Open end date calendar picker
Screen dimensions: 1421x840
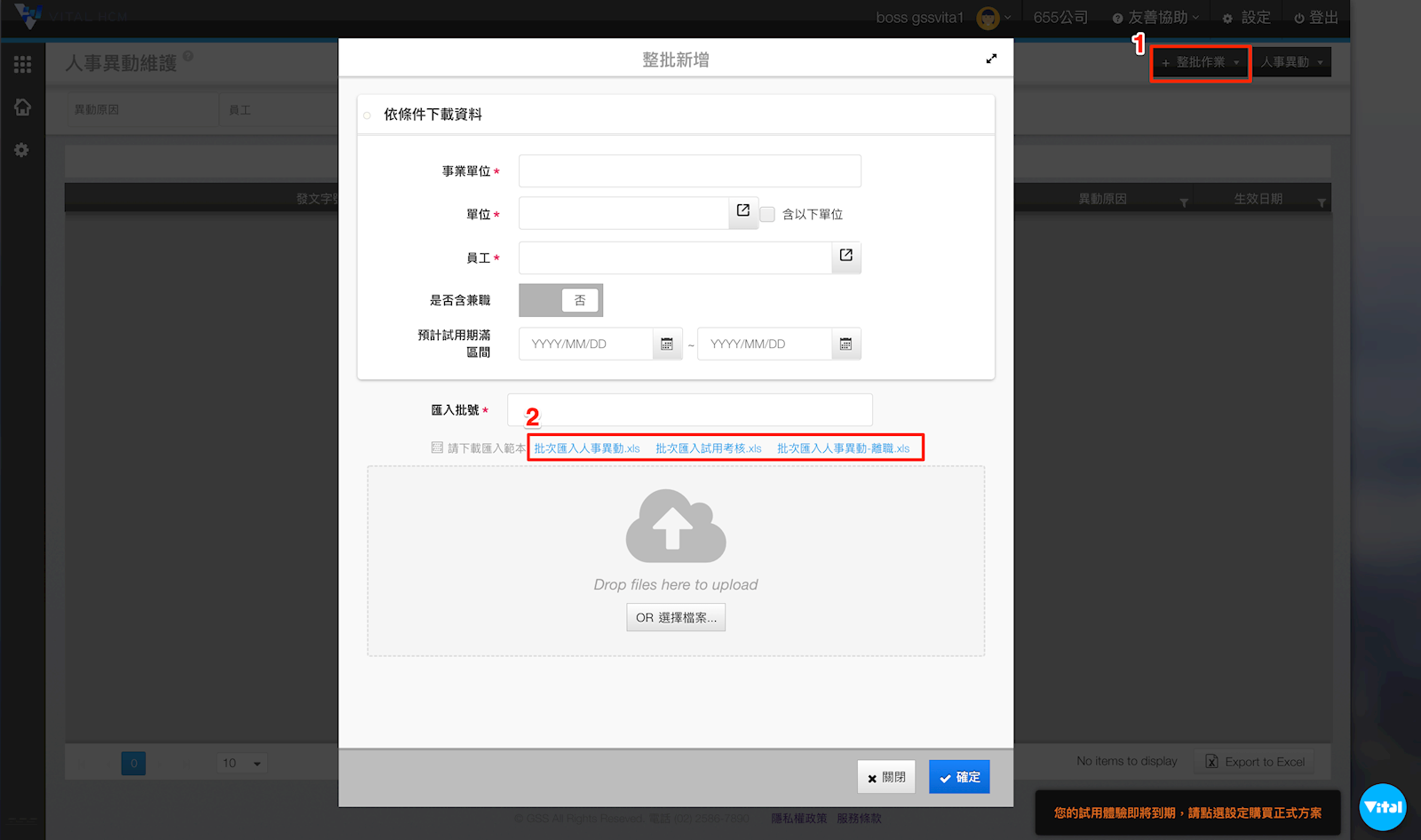pyautogui.click(x=845, y=345)
